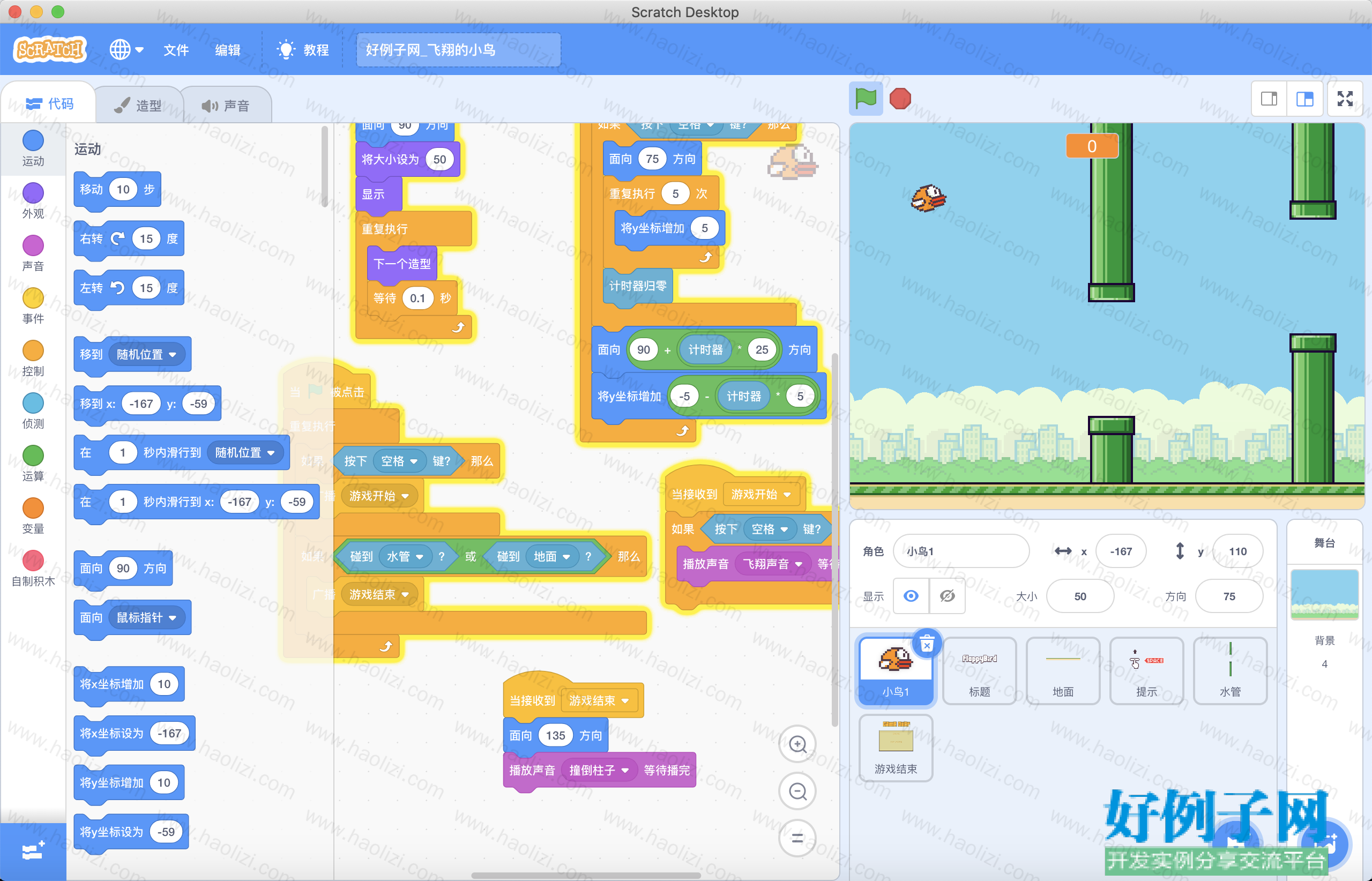Open the 文件 file menu
This screenshot has height=881, width=1372.
click(x=176, y=50)
